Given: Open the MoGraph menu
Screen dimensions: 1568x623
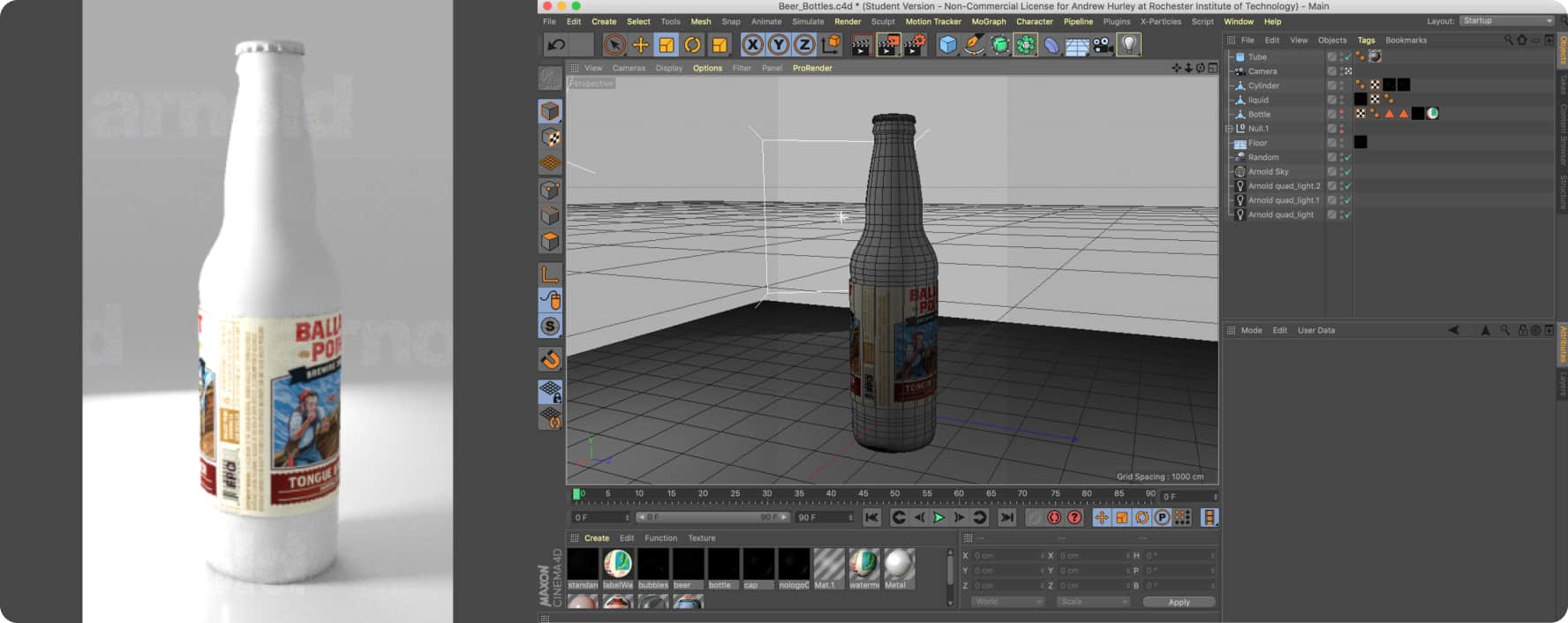Looking at the screenshot, I should coord(989,21).
